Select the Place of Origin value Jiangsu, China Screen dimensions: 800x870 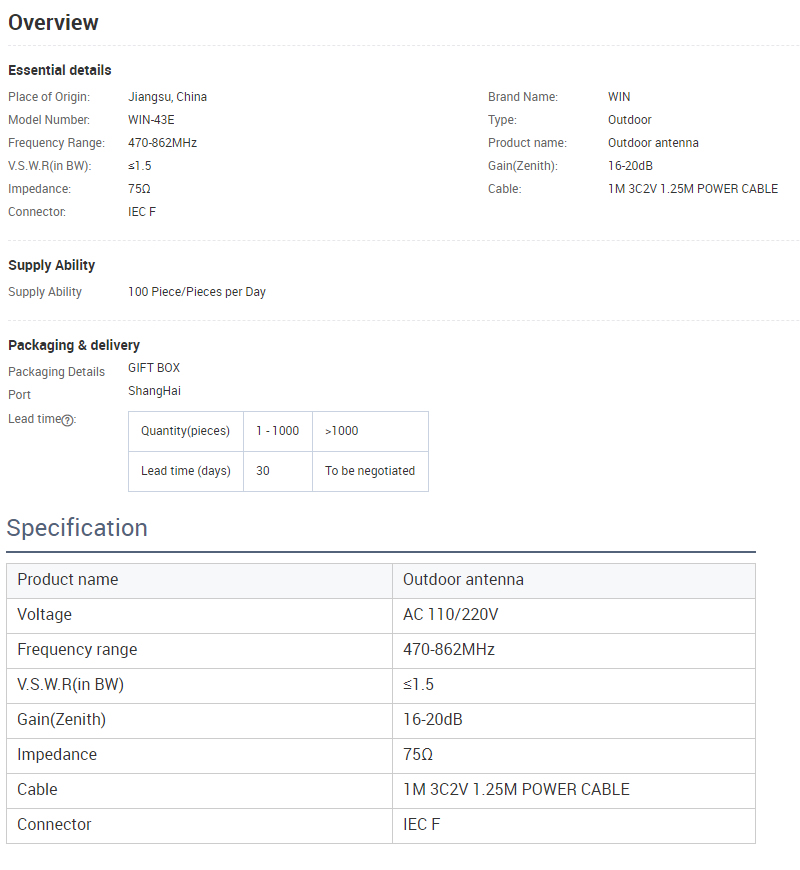coord(167,97)
